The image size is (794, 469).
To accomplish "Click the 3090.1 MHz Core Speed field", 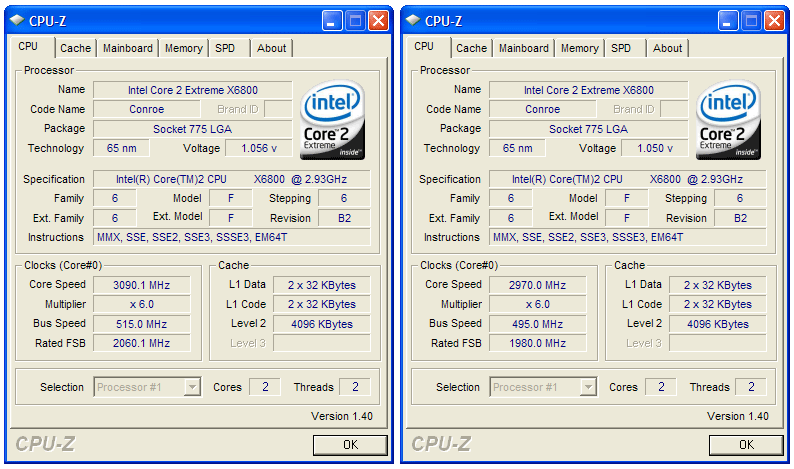I will (142, 285).
